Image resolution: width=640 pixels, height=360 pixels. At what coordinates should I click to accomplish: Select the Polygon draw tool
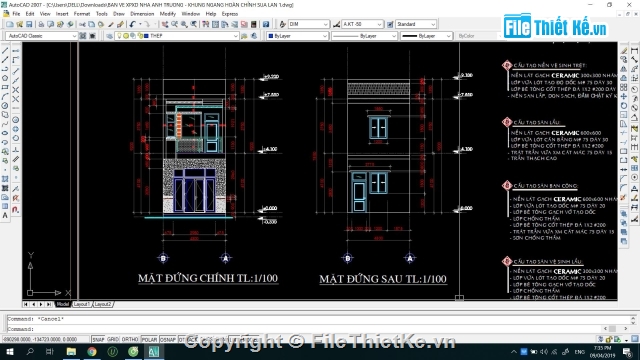(5, 78)
